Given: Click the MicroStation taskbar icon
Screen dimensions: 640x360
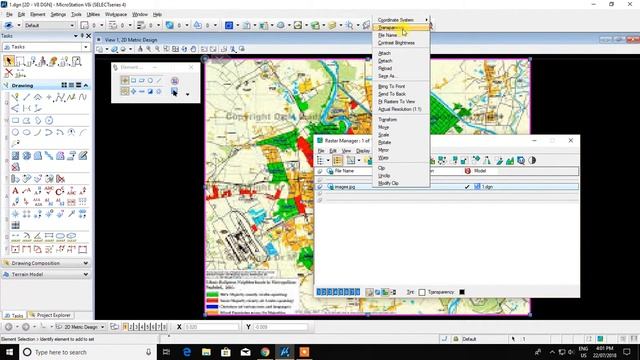Looking at the screenshot, I should coord(284,352).
